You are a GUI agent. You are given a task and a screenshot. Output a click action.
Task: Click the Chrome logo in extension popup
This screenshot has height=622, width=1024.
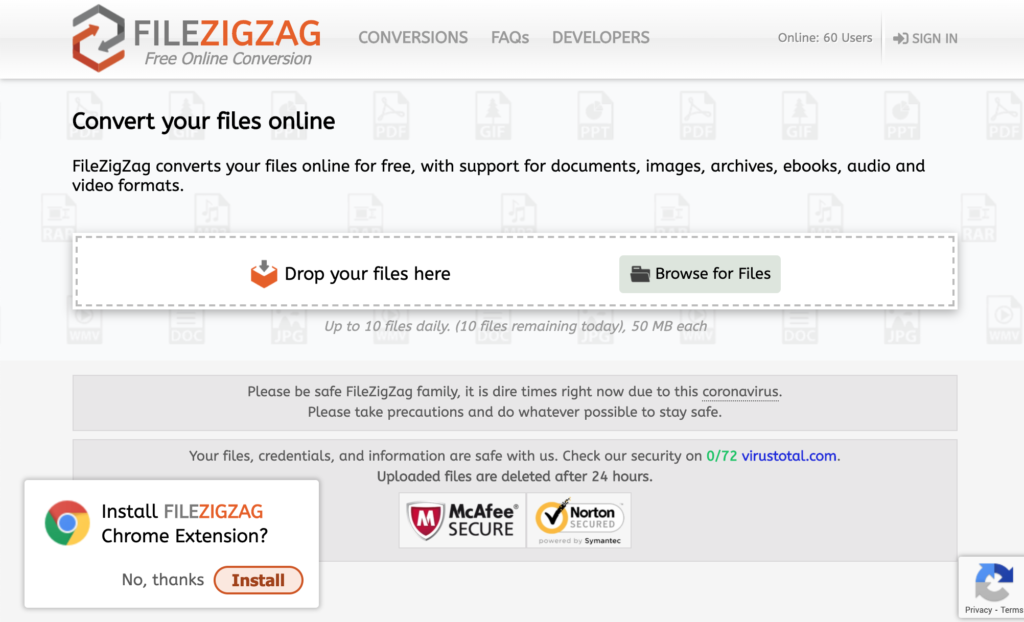[67, 523]
